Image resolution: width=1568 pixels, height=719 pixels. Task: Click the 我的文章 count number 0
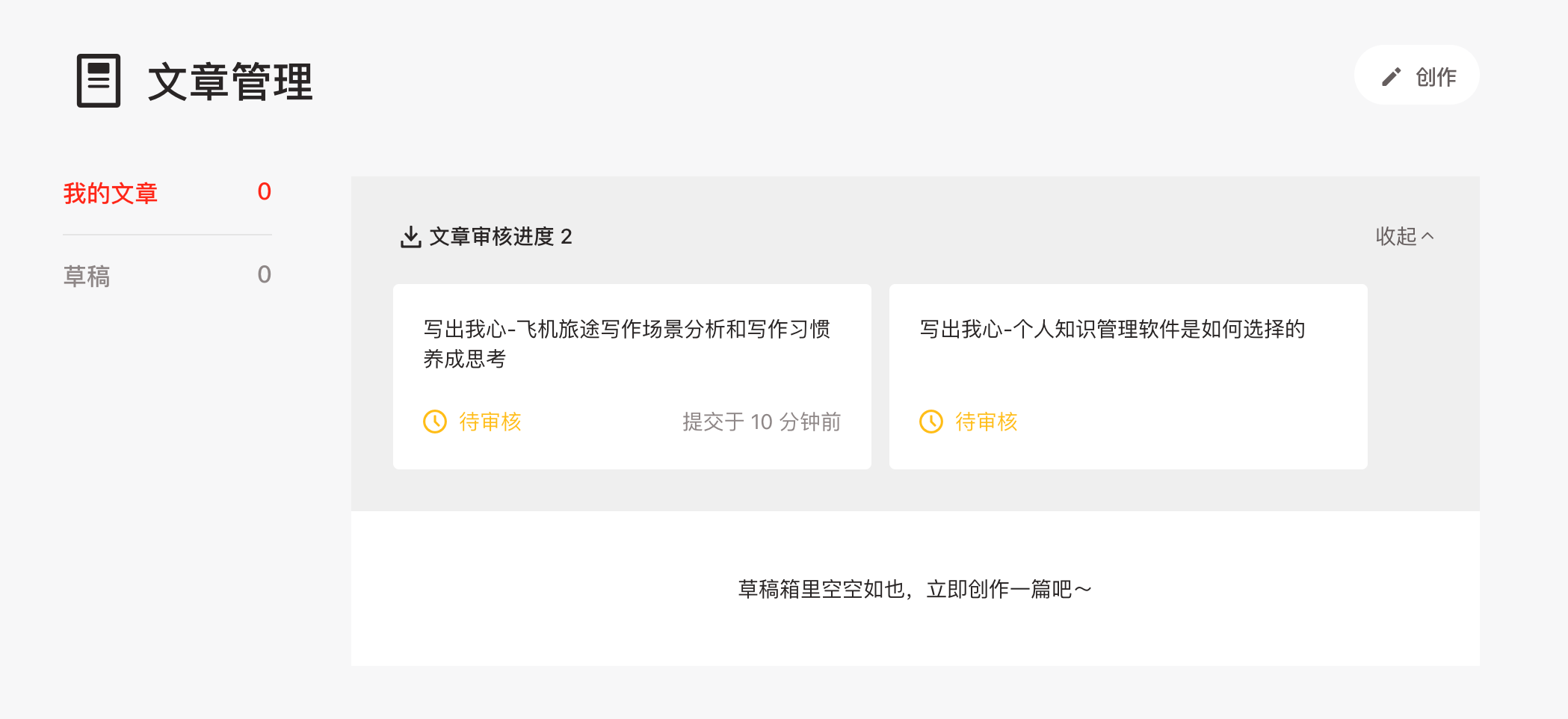click(264, 192)
